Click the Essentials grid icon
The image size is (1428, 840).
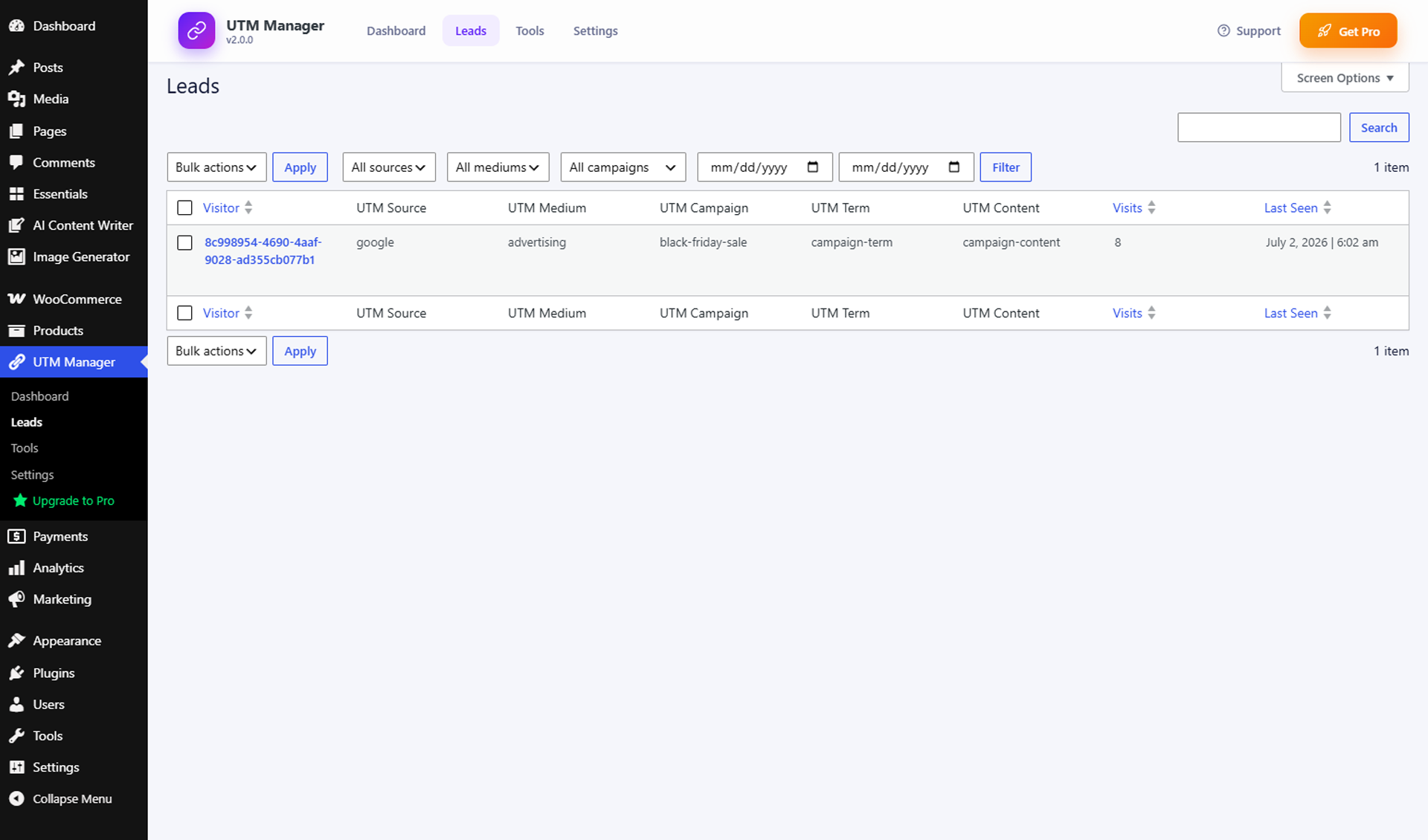click(x=16, y=194)
